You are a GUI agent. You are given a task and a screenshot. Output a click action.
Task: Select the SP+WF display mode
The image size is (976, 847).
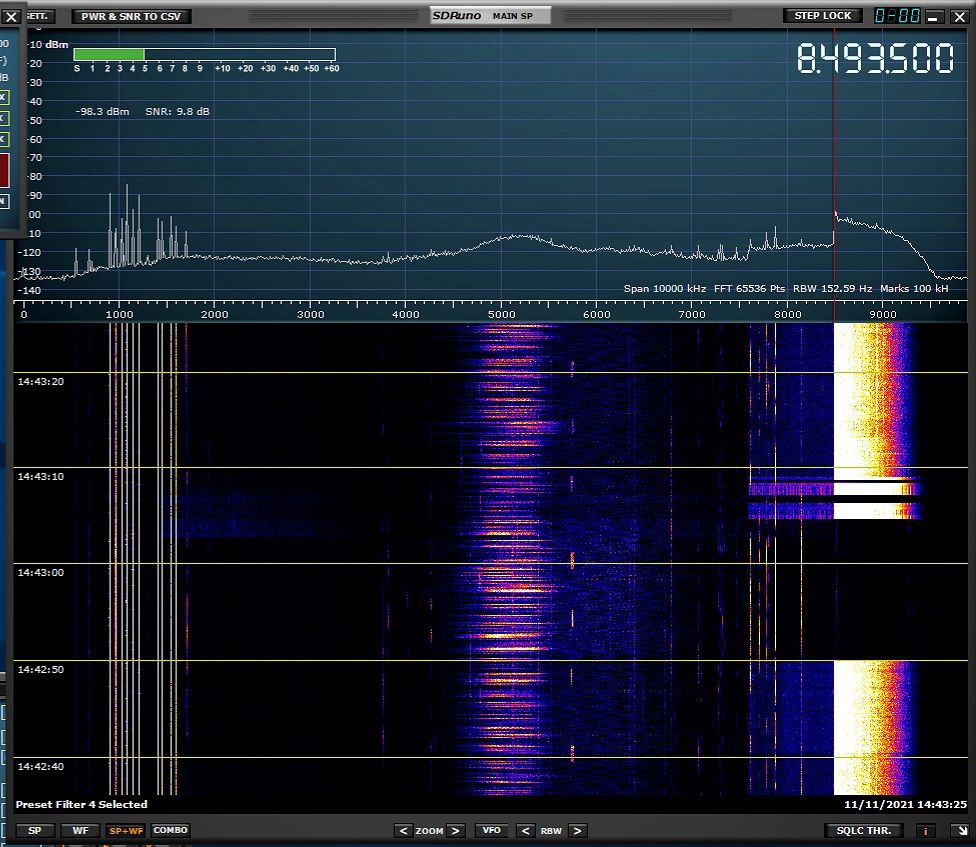[x=125, y=830]
